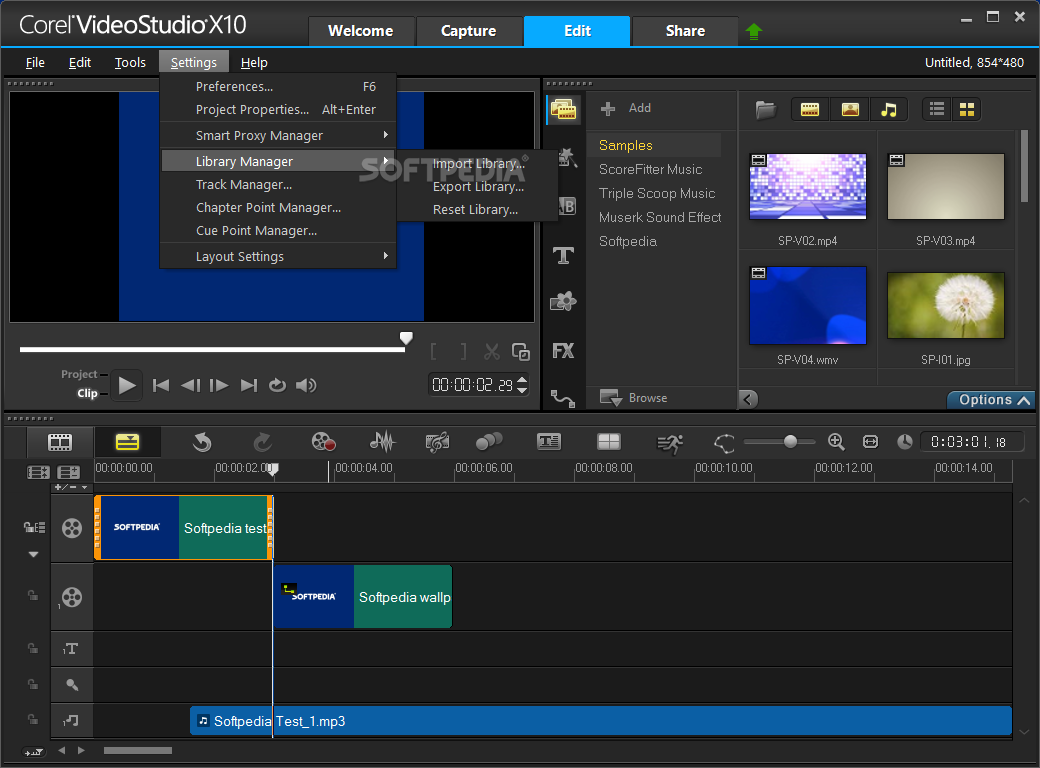Switch library to thumbnail view
Image resolution: width=1040 pixels, height=768 pixels.
click(x=967, y=109)
